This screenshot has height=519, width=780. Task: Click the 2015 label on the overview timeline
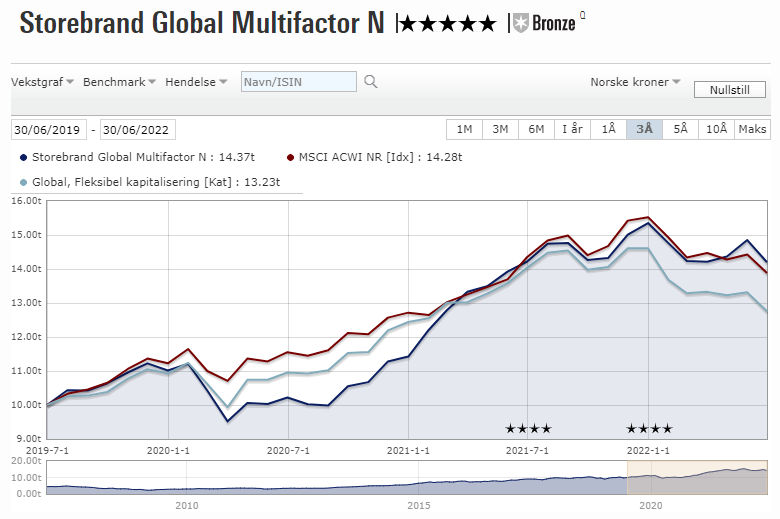click(419, 506)
